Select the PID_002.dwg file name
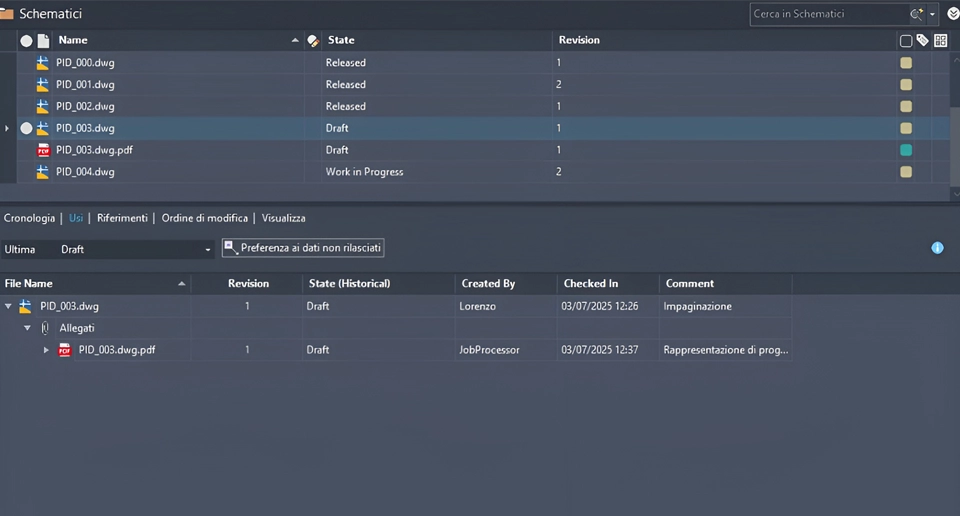This screenshot has width=960, height=516. pos(85,107)
